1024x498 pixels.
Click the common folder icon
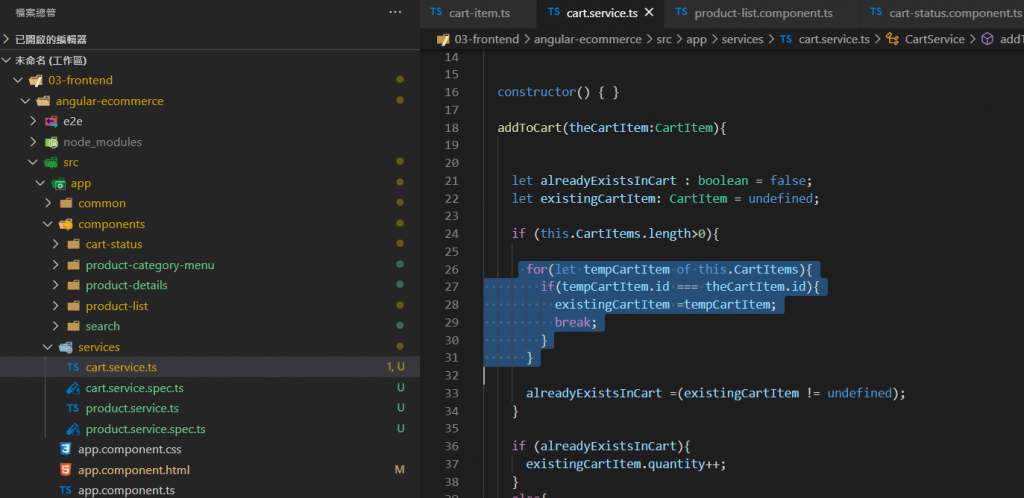65,203
